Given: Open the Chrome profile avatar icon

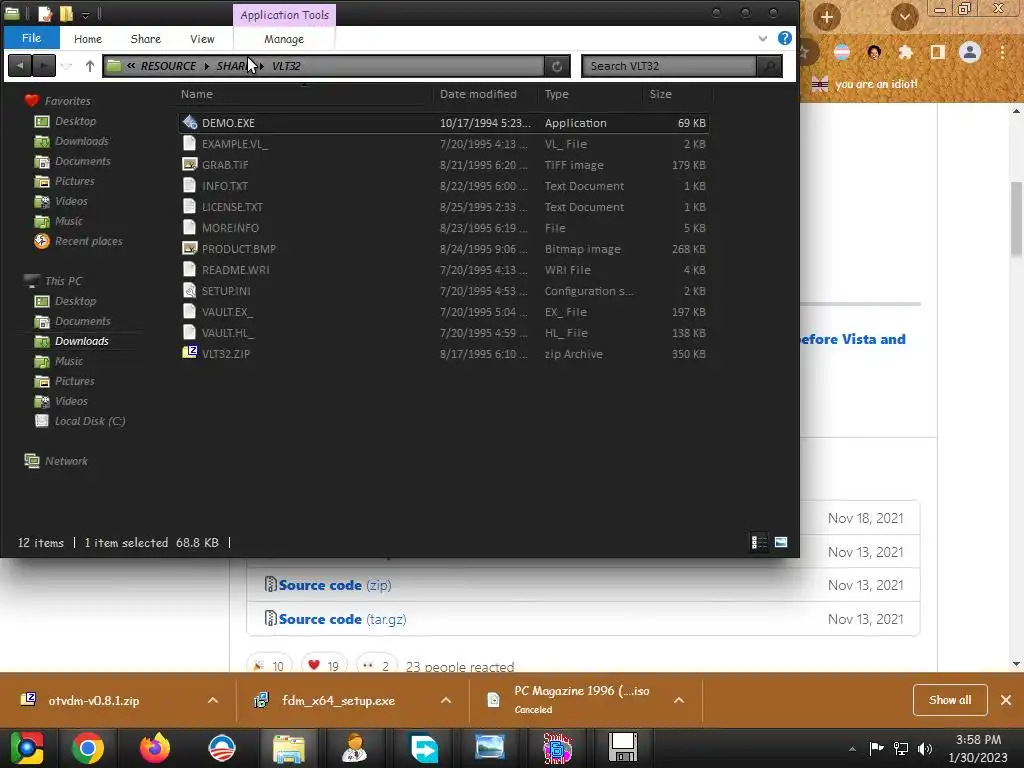Looking at the screenshot, I should tap(970, 52).
